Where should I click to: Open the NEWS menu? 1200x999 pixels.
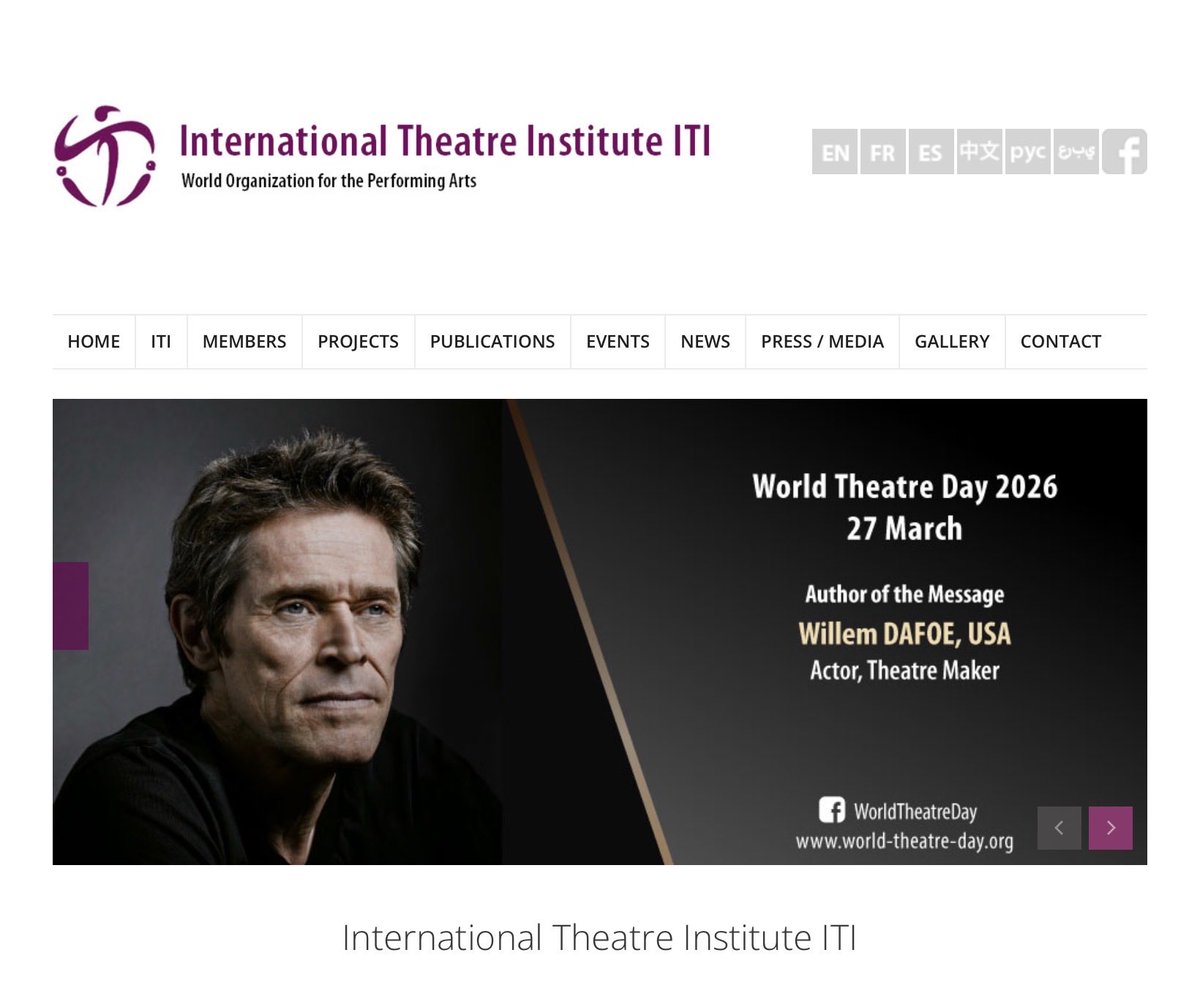pyautogui.click(x=705, y=341)
